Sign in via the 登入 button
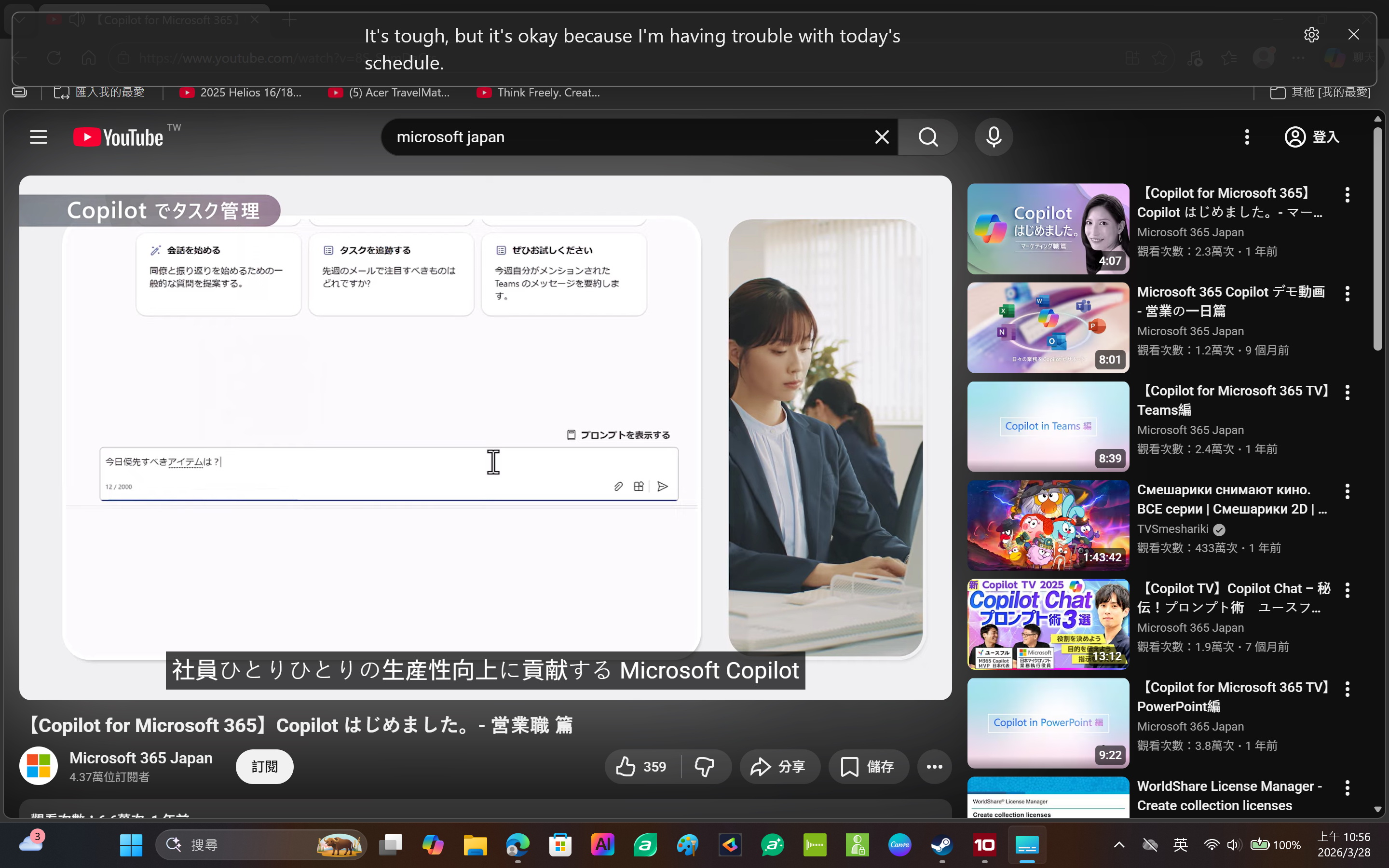This screenshot has height=868, width=1389. coord(1312,137)
